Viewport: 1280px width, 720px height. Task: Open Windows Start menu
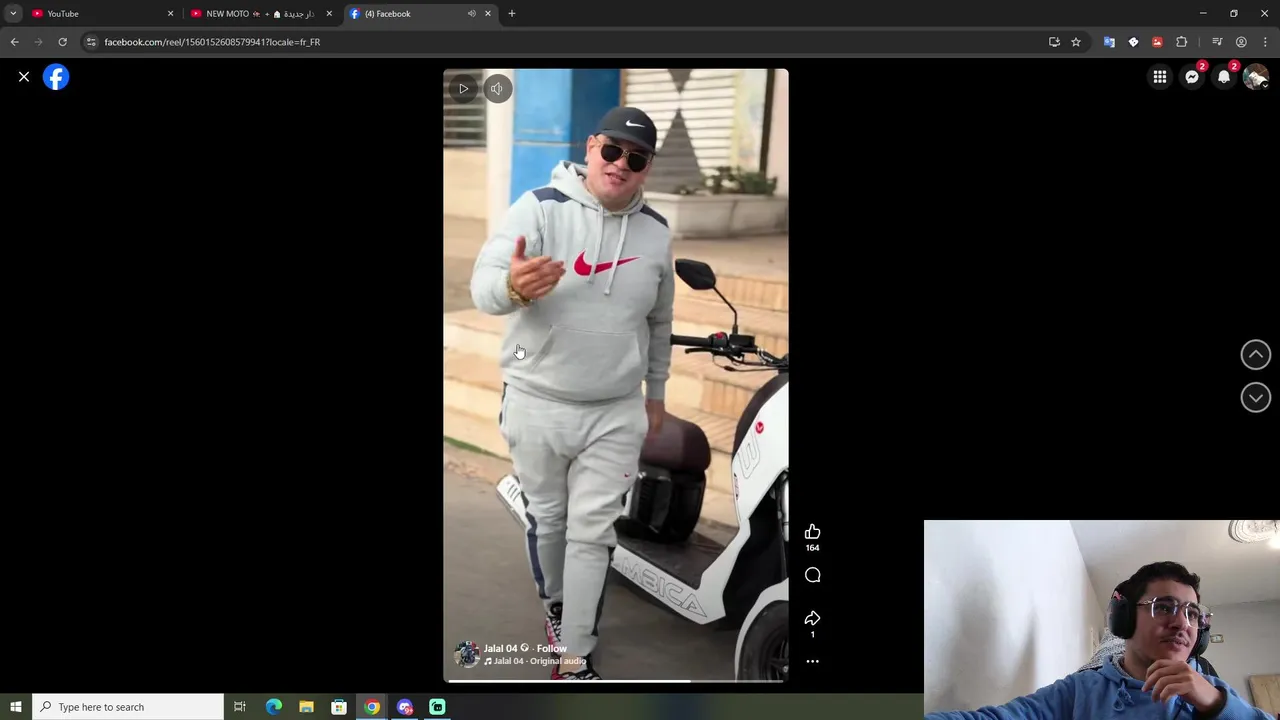[x=16, y=707]
